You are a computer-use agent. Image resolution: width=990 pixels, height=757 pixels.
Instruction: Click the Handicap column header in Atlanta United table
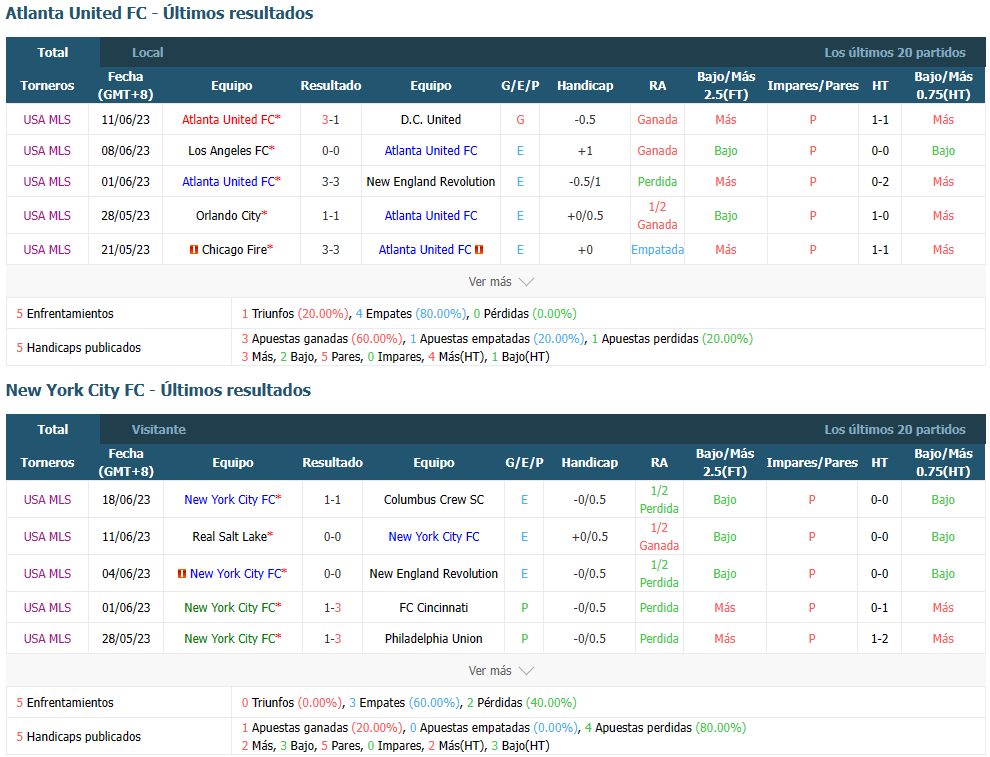pyautogui.click(x=585, y=86)
